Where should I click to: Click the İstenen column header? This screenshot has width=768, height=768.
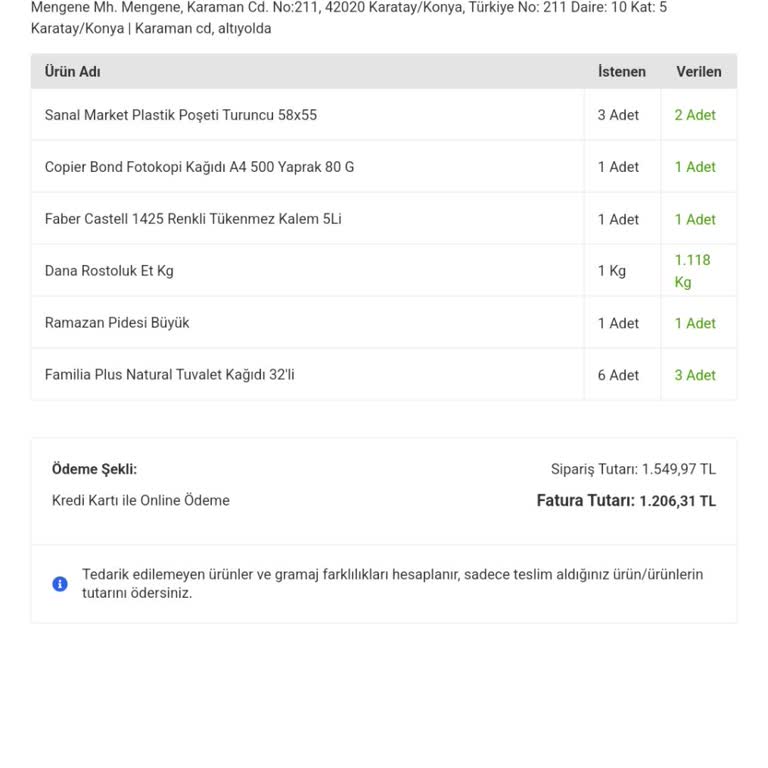[x=621, y=72]
